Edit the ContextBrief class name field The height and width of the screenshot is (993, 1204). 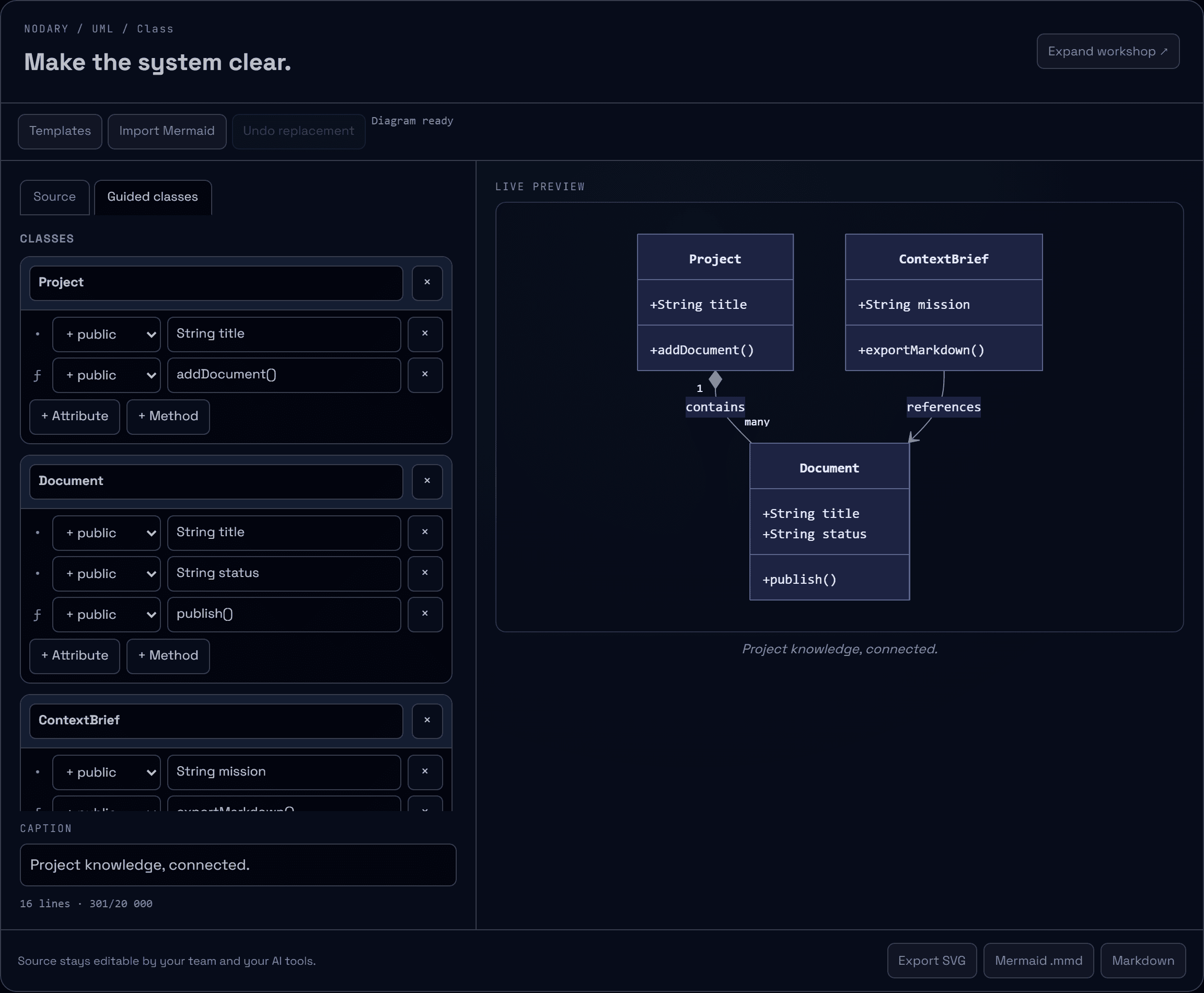(216, 721)
